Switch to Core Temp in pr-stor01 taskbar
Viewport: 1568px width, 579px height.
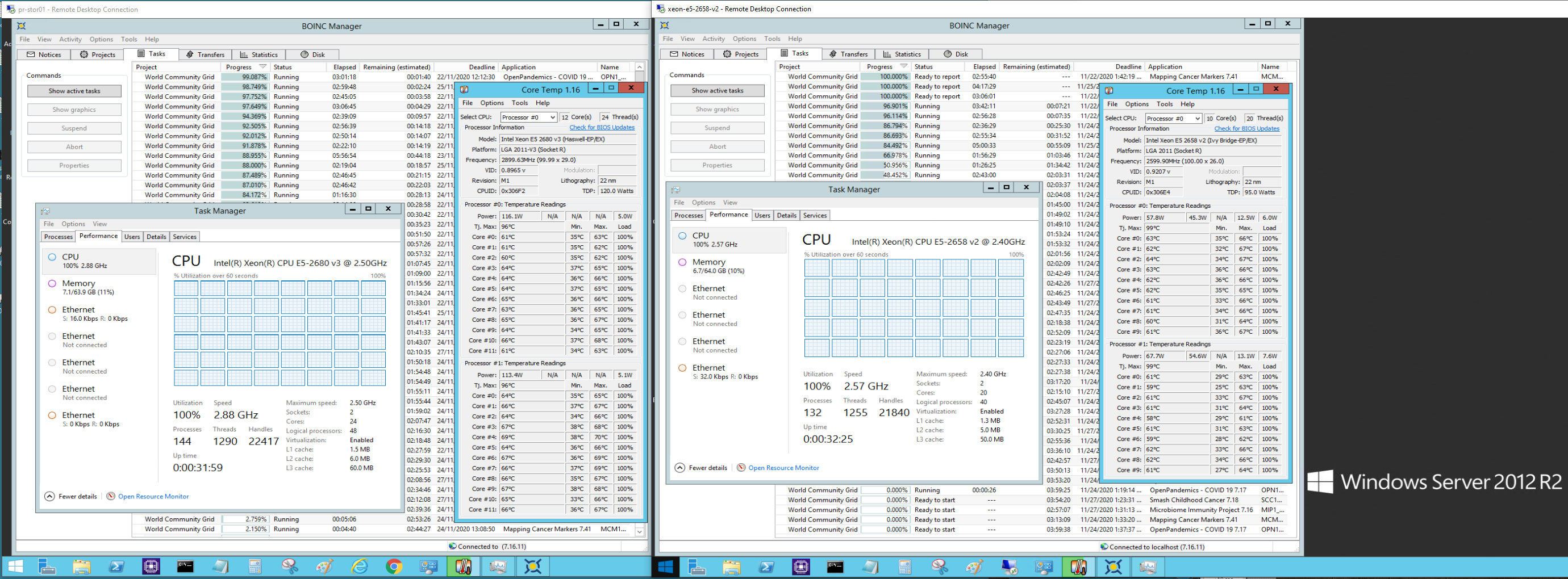463,567
